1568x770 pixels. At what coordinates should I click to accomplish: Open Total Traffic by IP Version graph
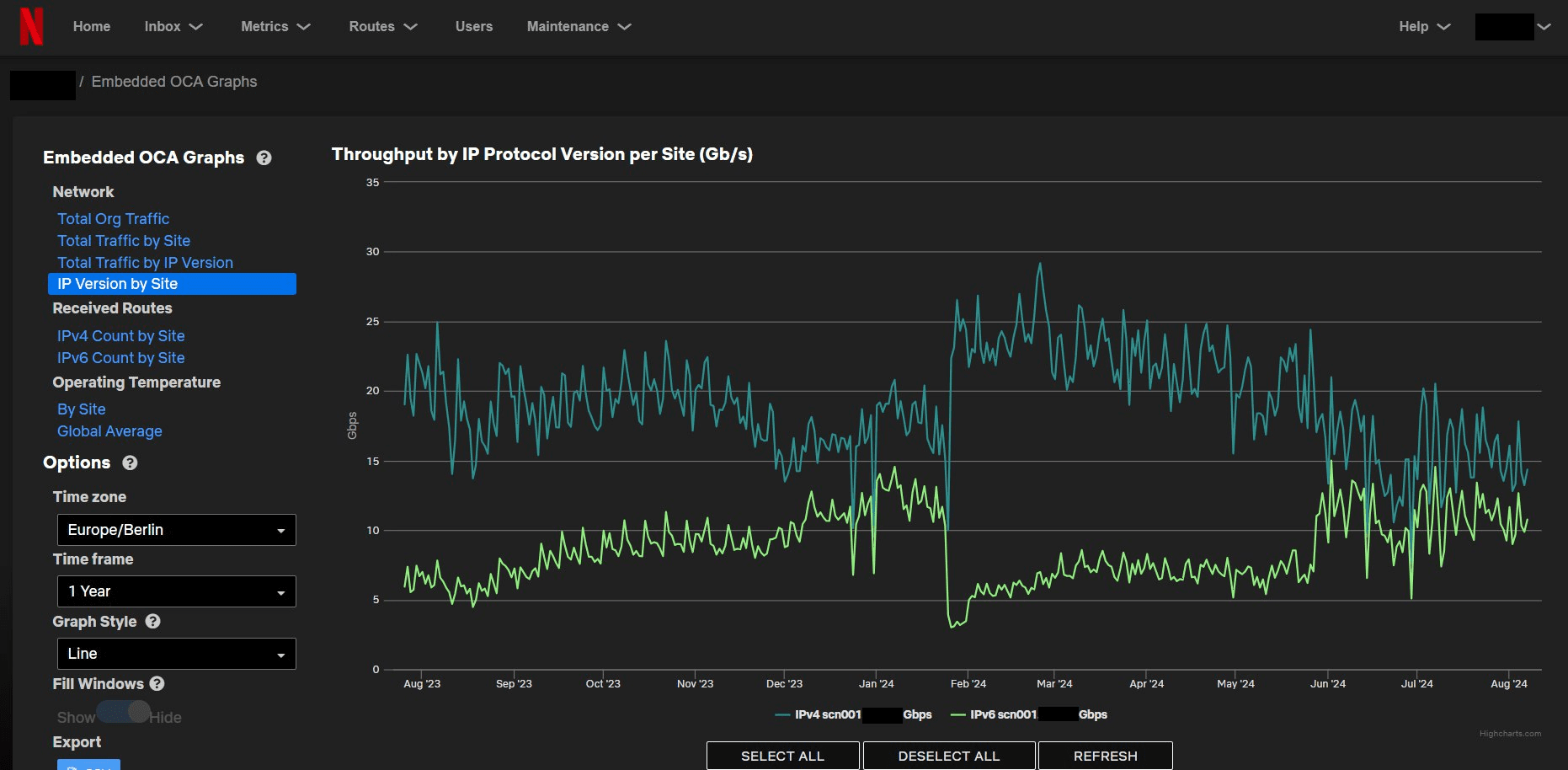(145, 263)
